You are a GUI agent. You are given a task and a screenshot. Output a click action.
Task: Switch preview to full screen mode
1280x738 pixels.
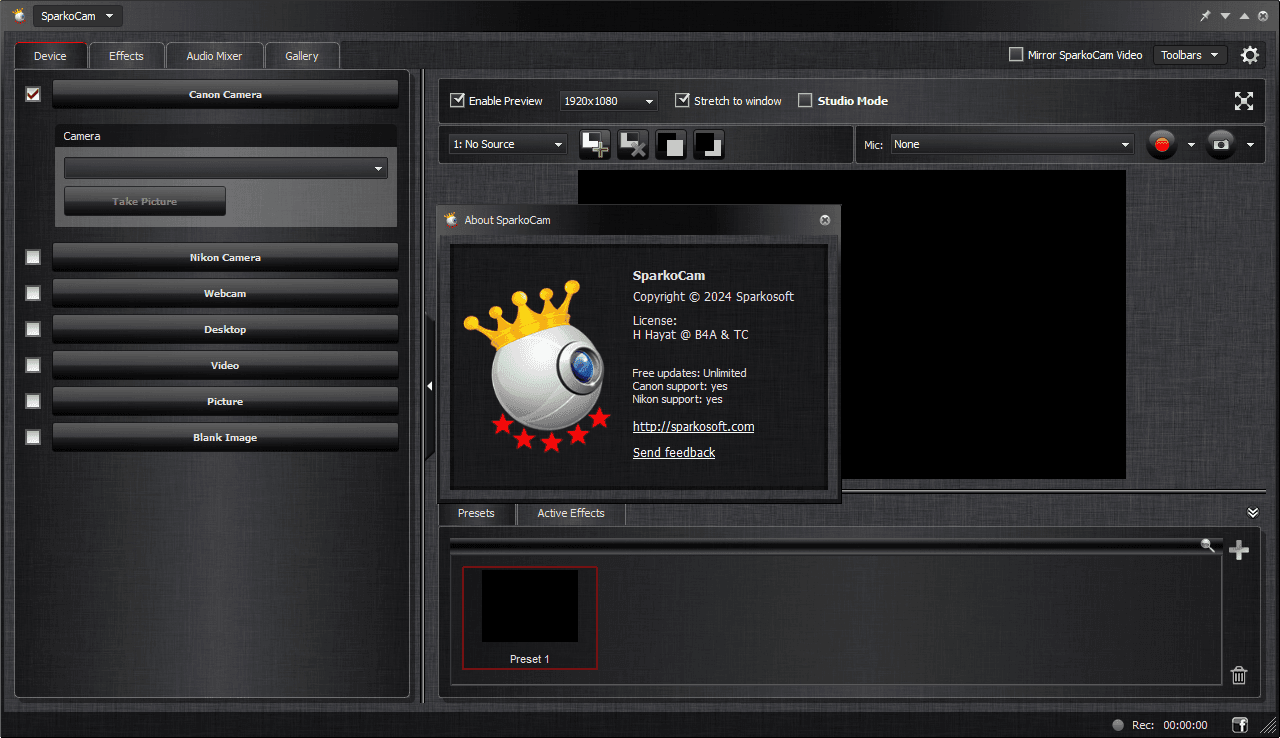[x=1243, y=100]
